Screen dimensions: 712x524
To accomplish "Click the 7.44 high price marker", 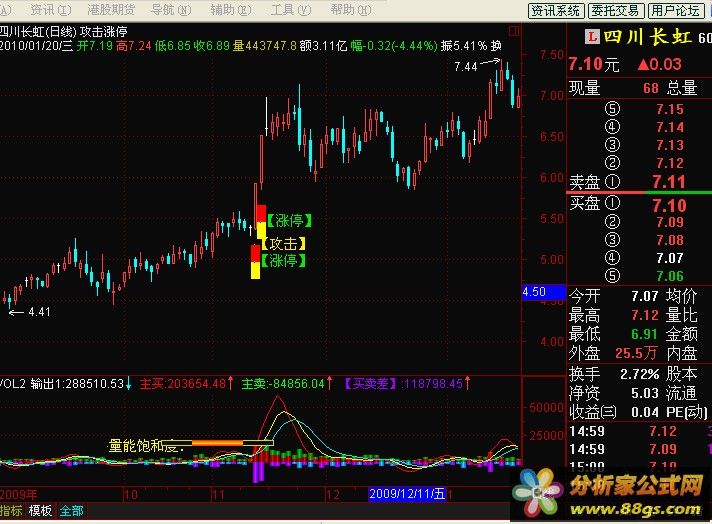I will click(x=466, y=67).
